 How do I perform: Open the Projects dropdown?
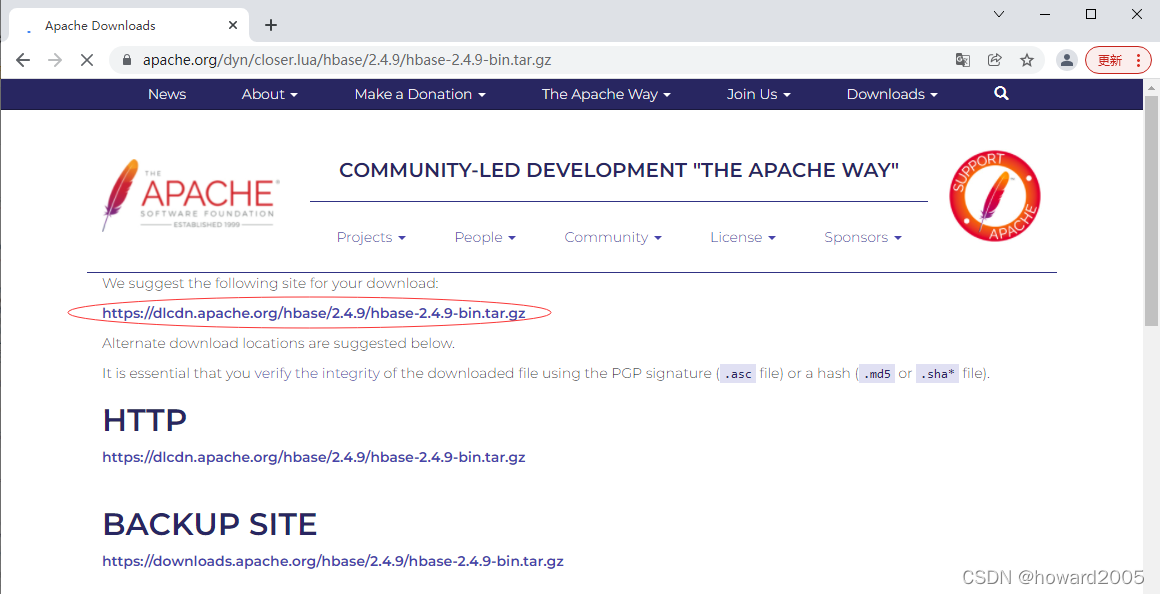371,237
